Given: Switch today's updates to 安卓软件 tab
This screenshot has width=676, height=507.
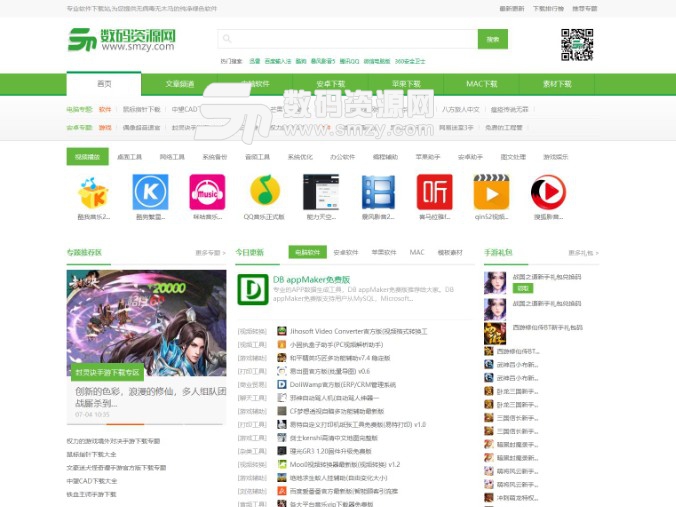Looking at the screenshot, I should [346, 252].
